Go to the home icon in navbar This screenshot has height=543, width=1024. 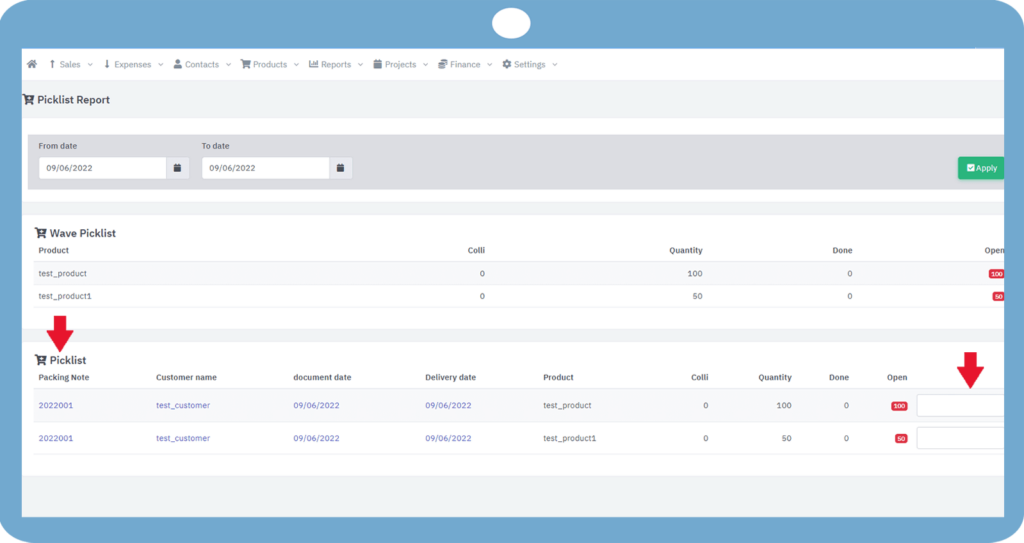31,64
